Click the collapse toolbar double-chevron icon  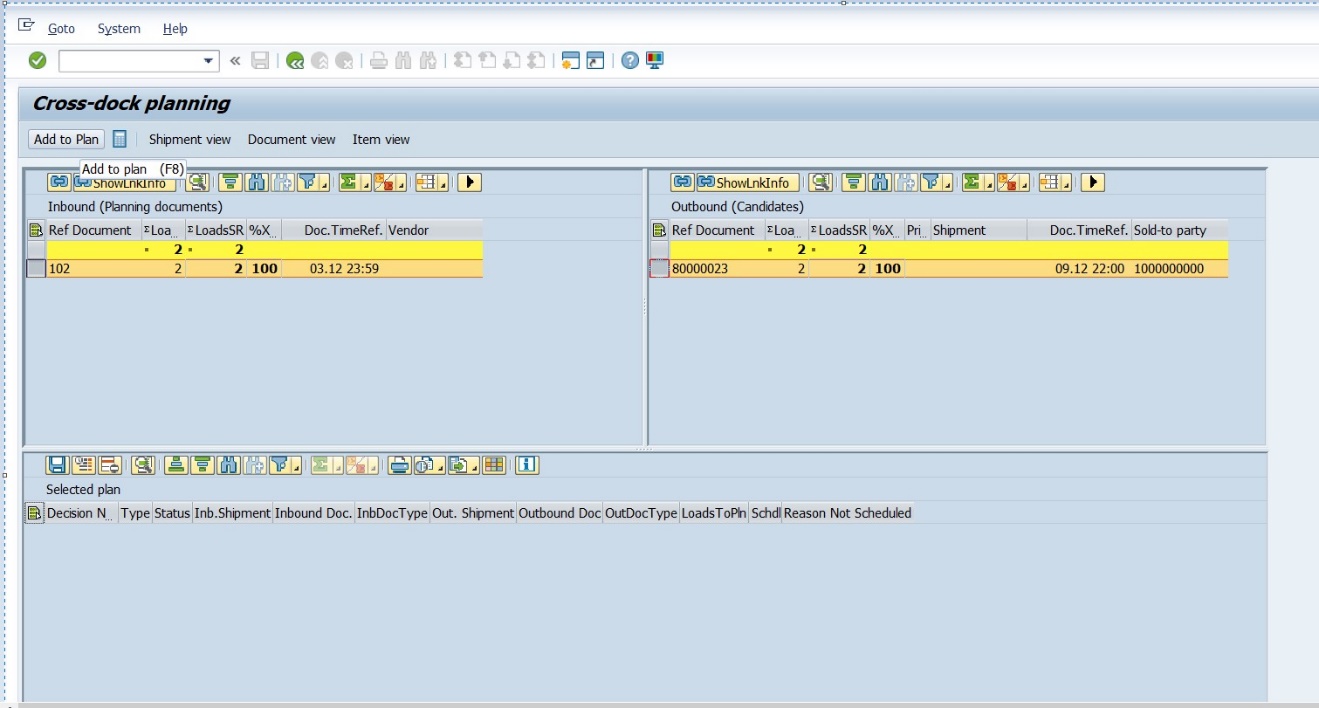click(235, 61)
